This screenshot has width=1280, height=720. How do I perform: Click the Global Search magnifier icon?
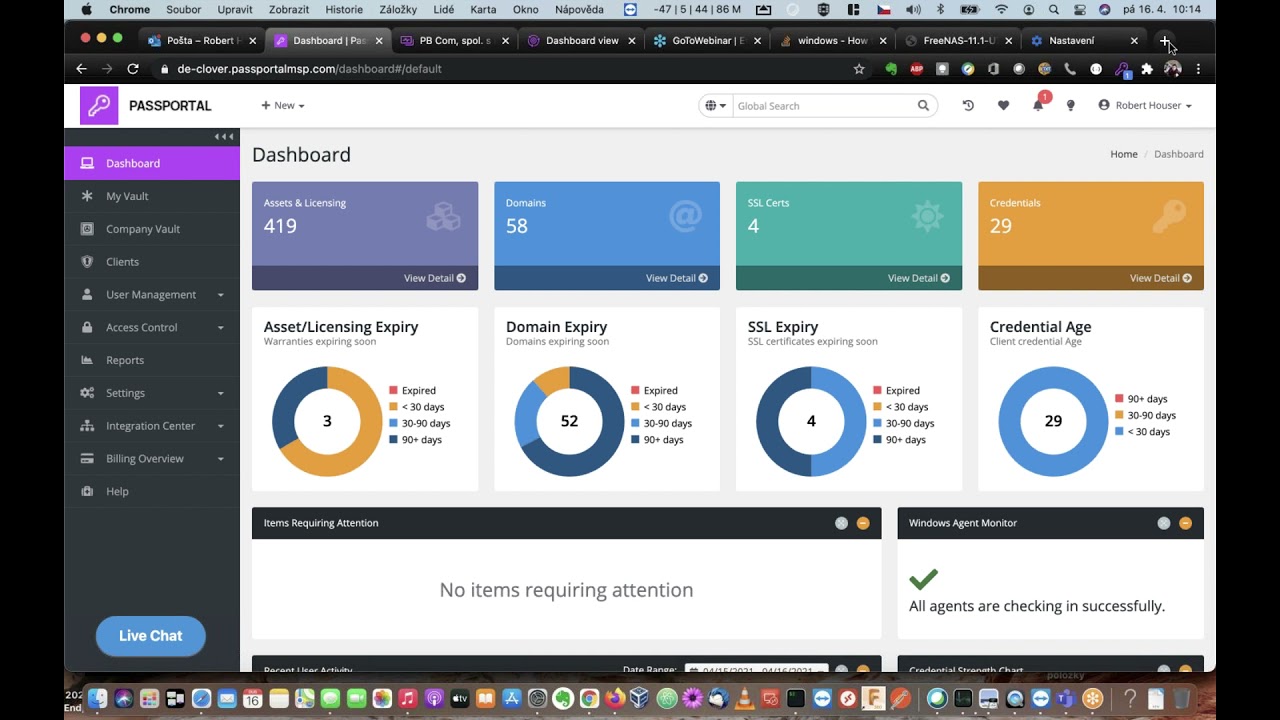(x=923, y=106)
